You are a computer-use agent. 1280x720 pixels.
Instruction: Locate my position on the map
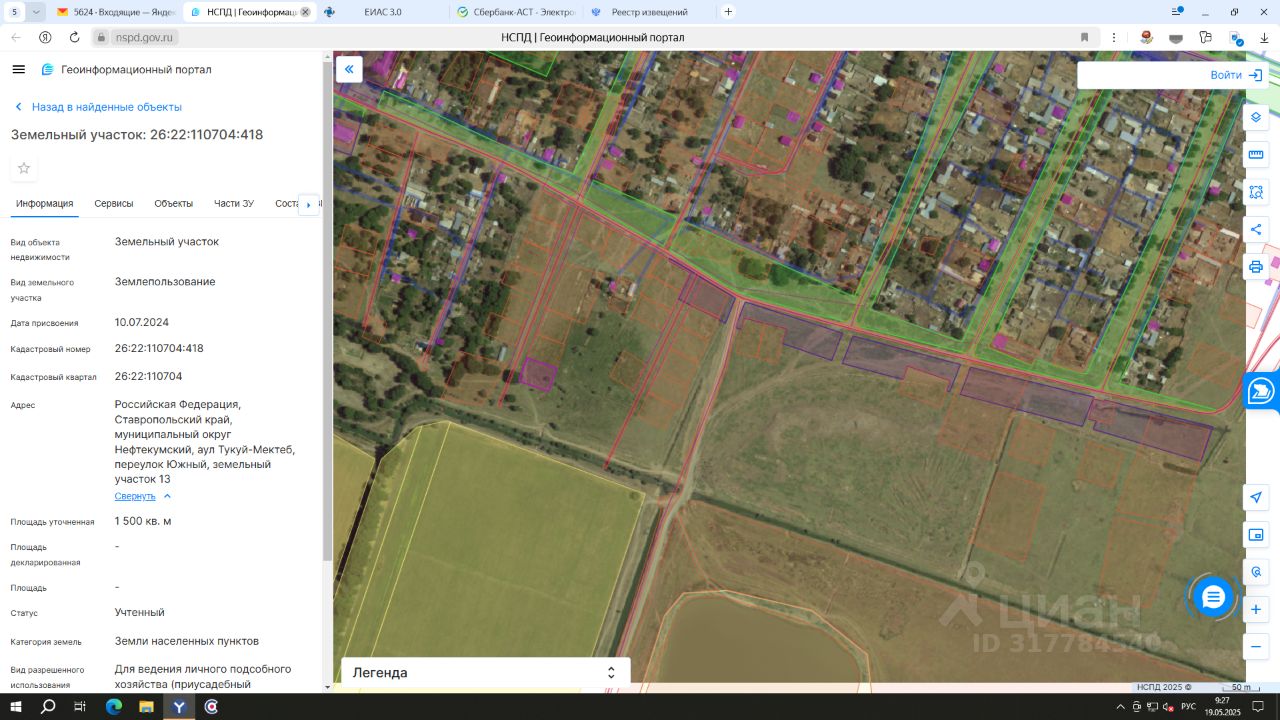1257,497
